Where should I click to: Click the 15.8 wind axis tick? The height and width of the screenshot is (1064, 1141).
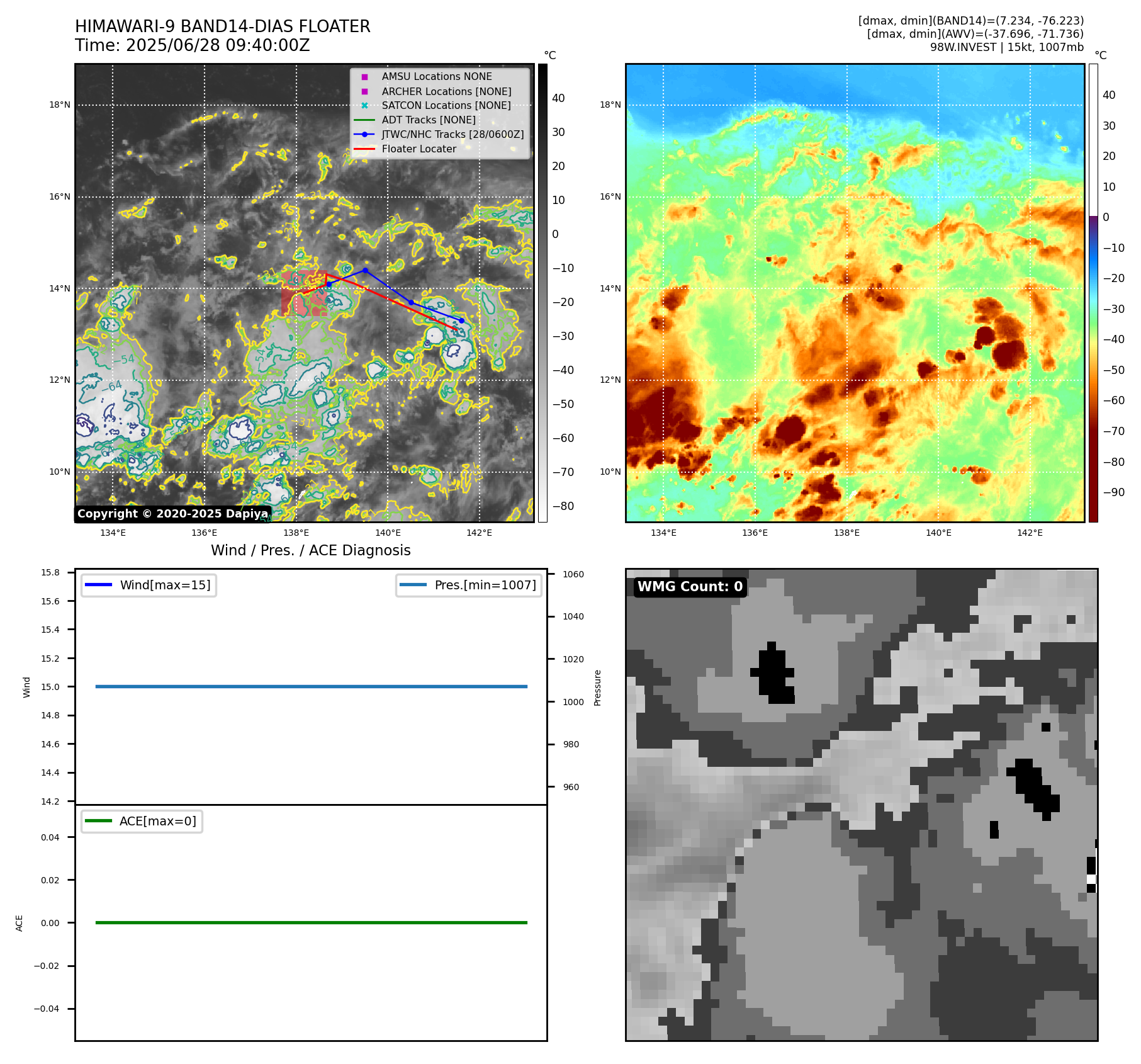50,572
